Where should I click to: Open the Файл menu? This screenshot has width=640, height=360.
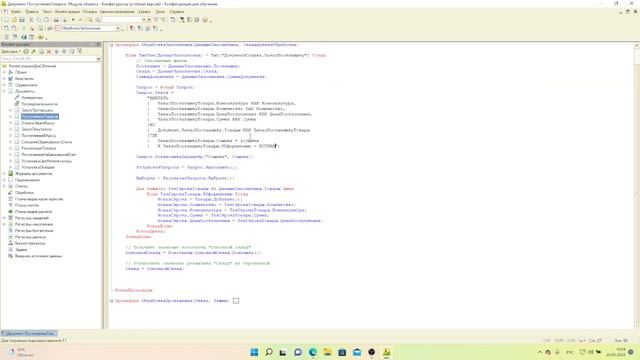pyautogui.click(x=16, y=12)
